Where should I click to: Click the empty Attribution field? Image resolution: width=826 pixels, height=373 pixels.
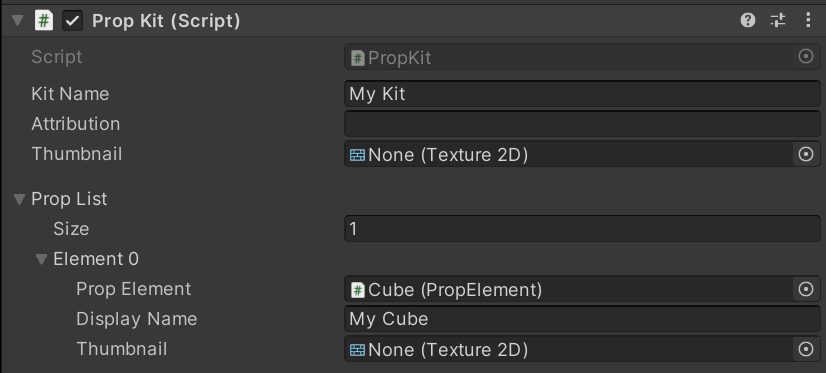coord(582,124)
